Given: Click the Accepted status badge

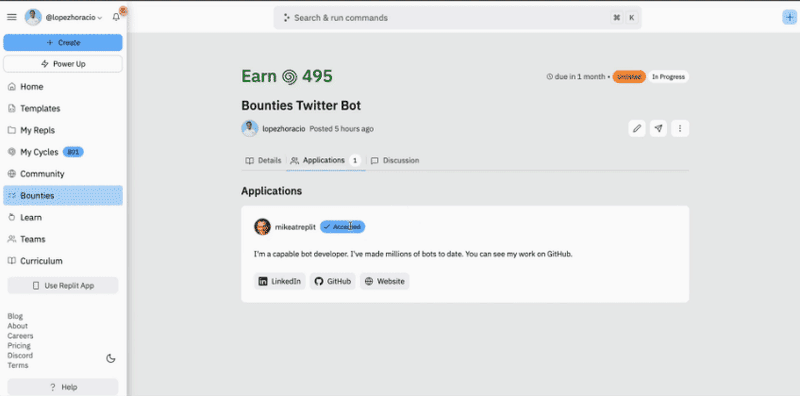Looking at the screenshot, I should (x=342, y=227).
